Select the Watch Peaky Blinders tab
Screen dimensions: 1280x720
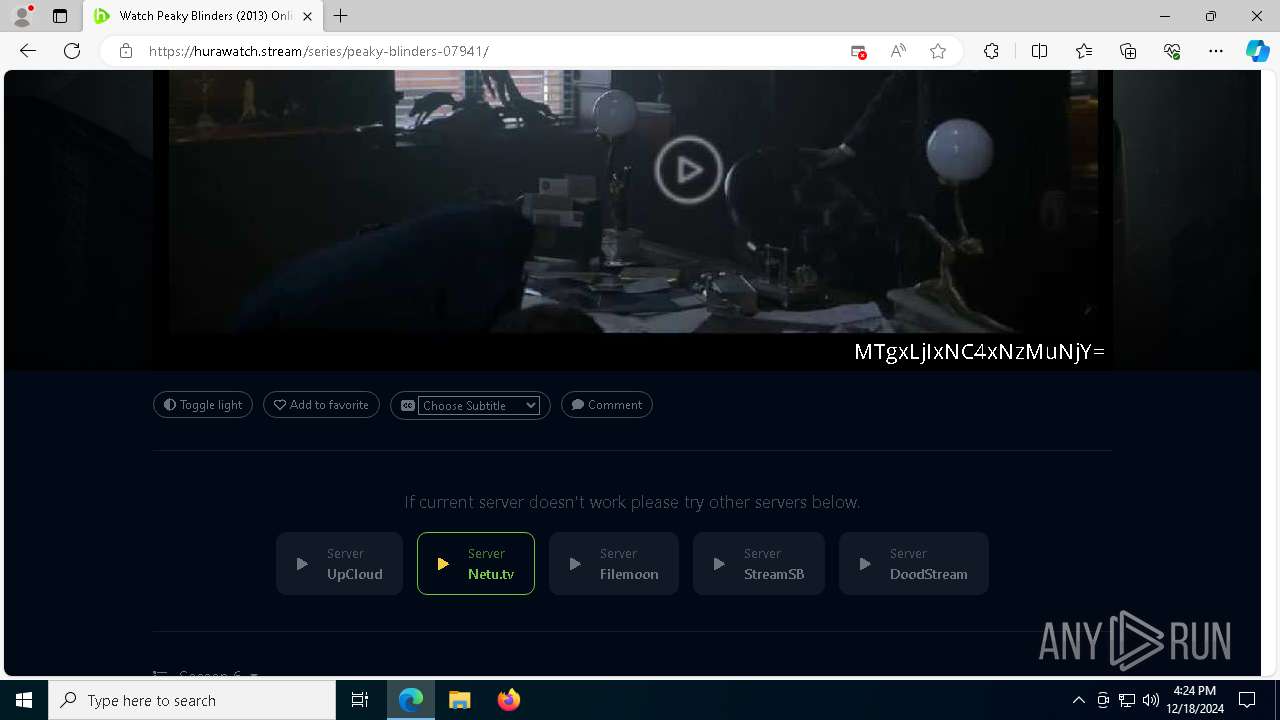[203, 16]
